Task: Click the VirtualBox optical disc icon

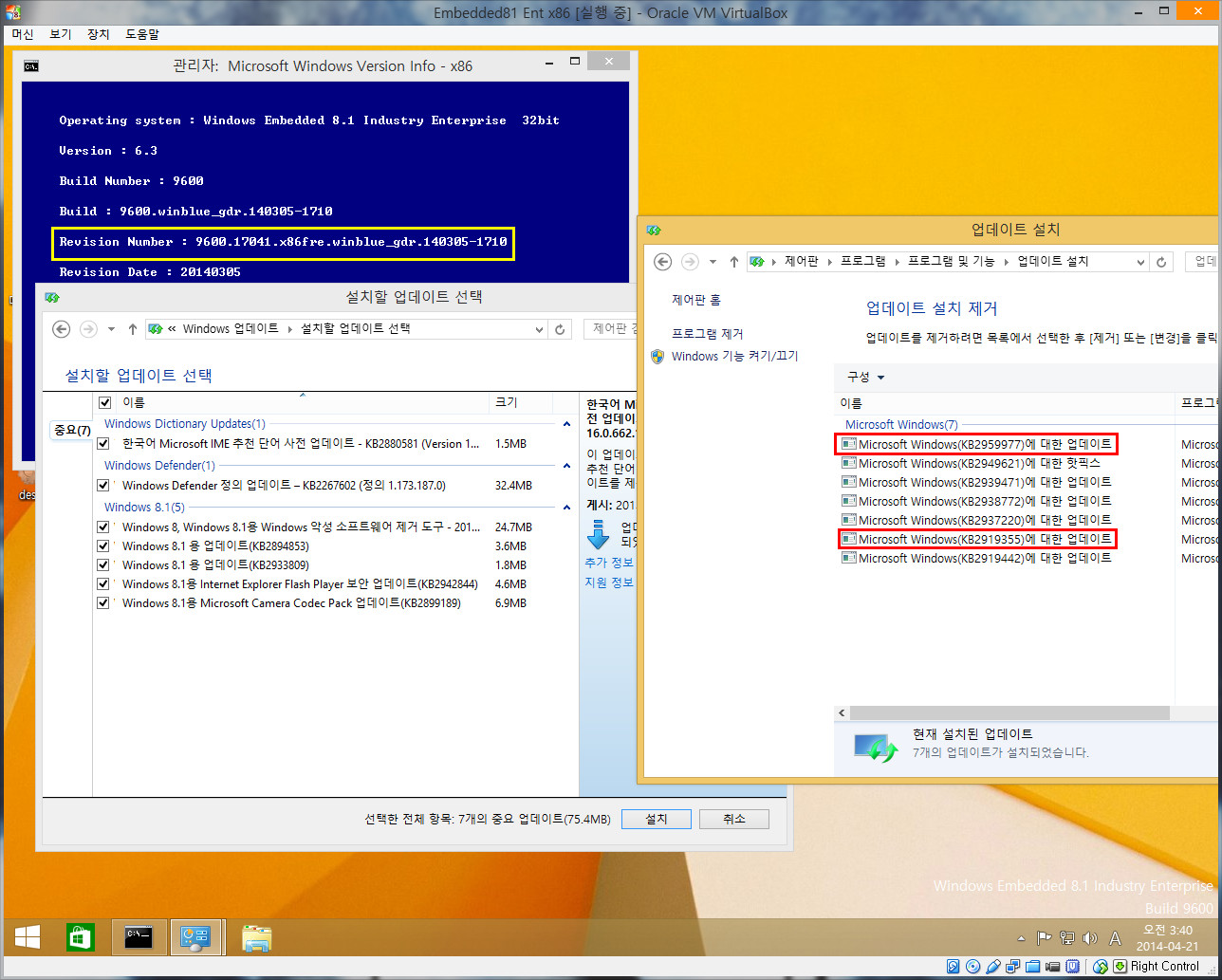Action: click(973, 967)
